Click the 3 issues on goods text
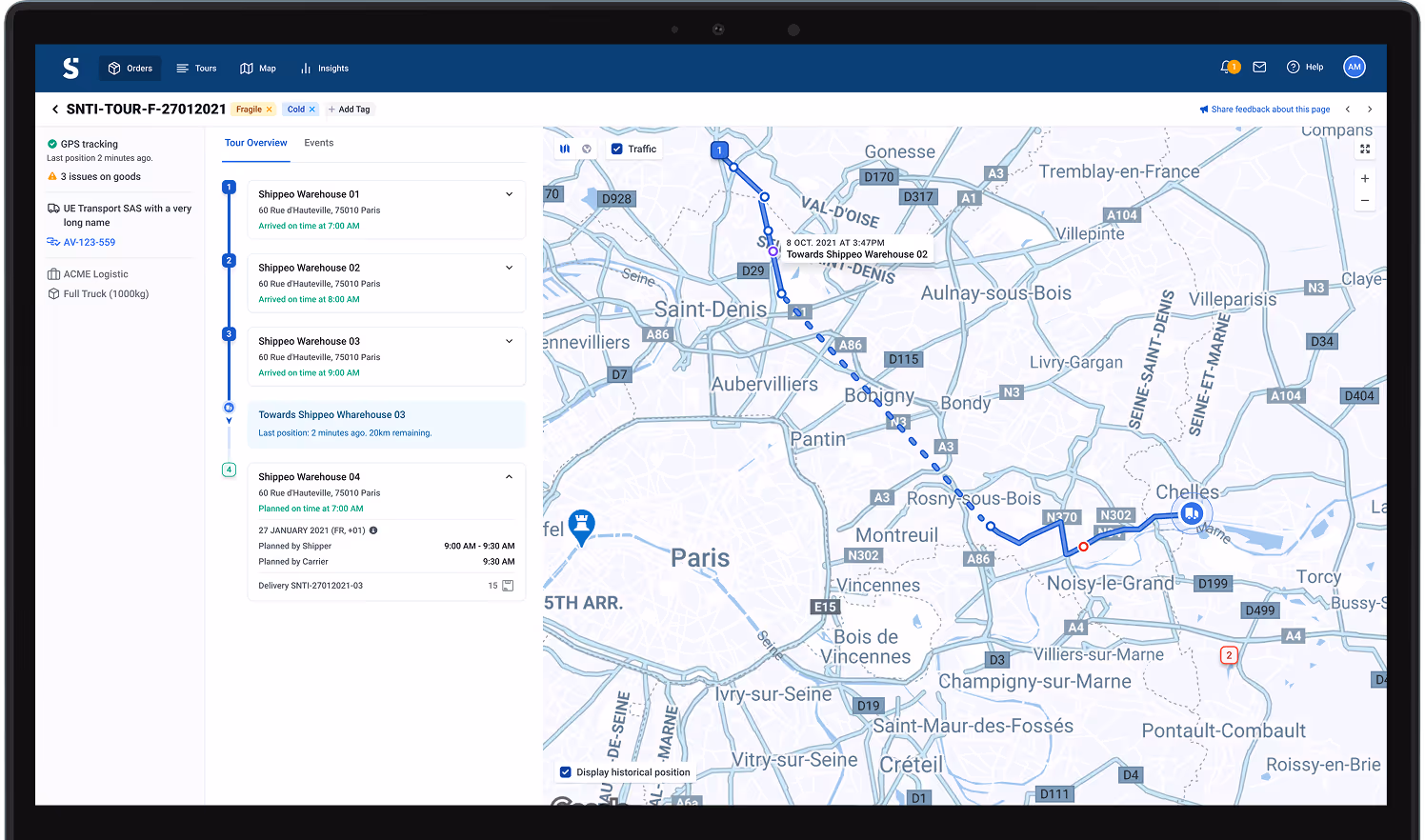The height and width of the screenshot is (840, 1425). (101, 176)
